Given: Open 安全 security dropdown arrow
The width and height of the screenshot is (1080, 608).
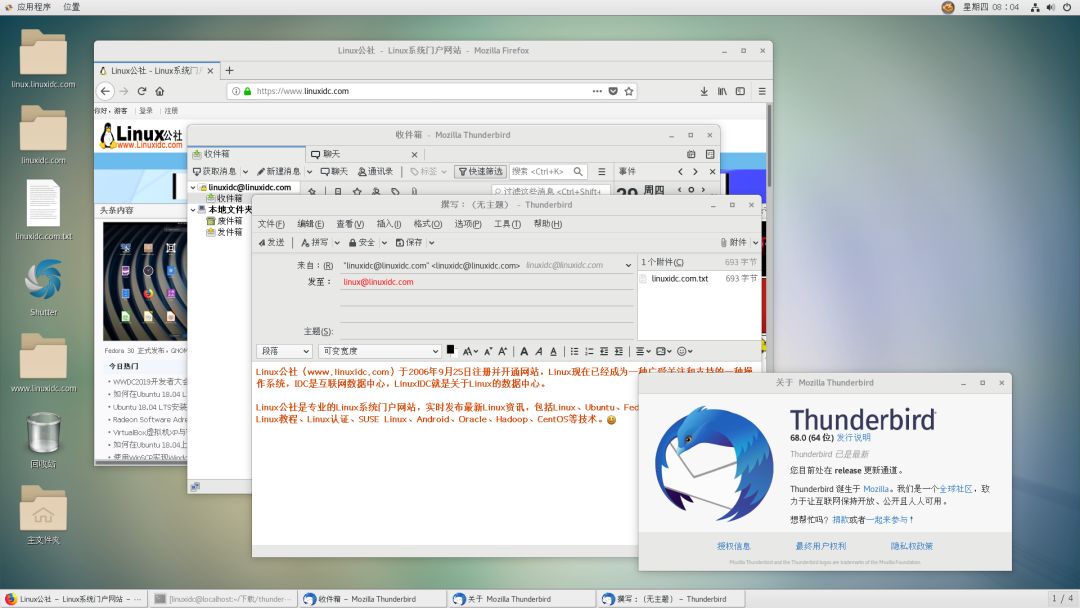Looking at the screenshot, I should point(384,242).
